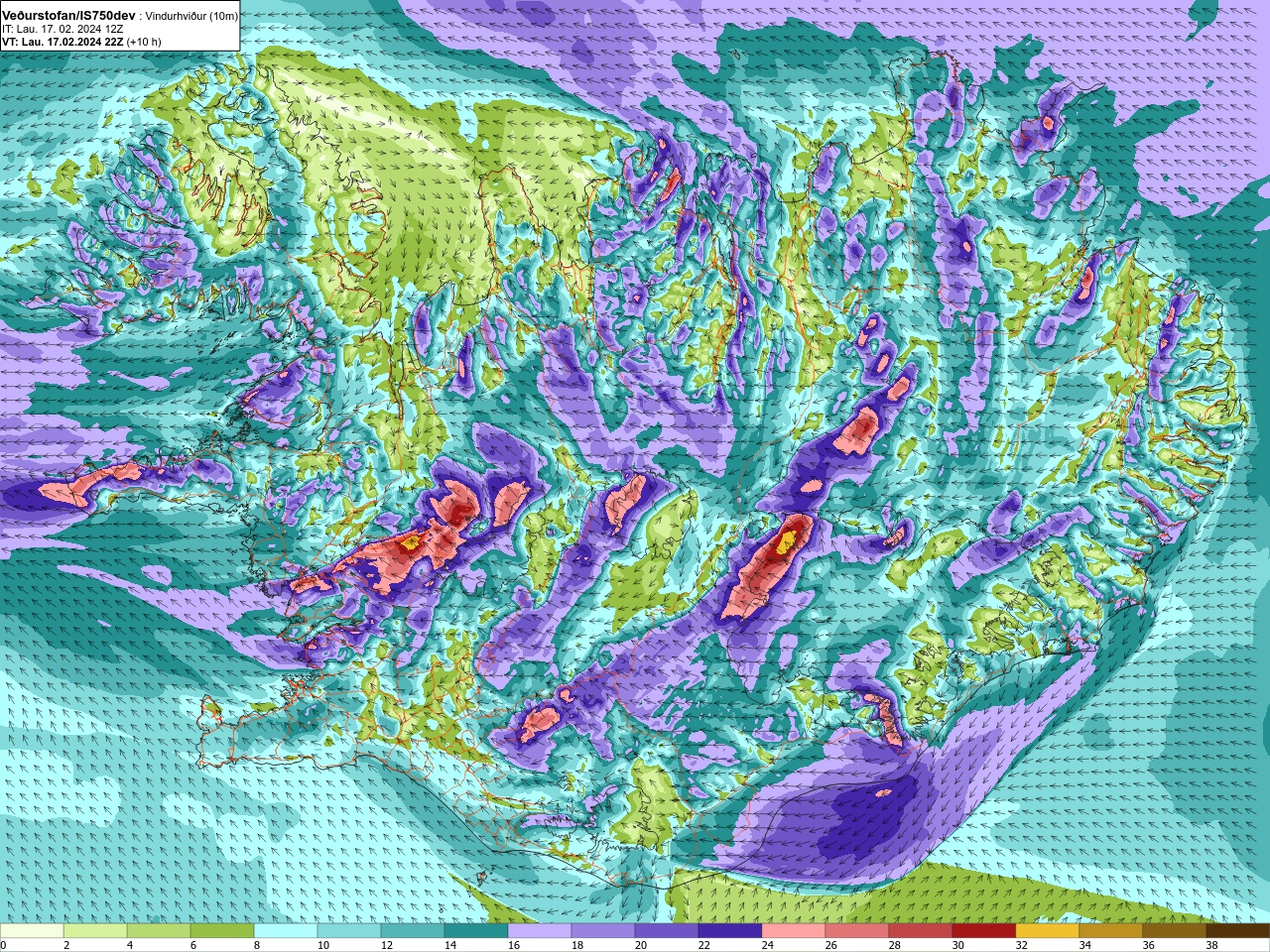Click the golden brown 34–36 legend swatch
1270x952 pixels.
[1111, 932]
